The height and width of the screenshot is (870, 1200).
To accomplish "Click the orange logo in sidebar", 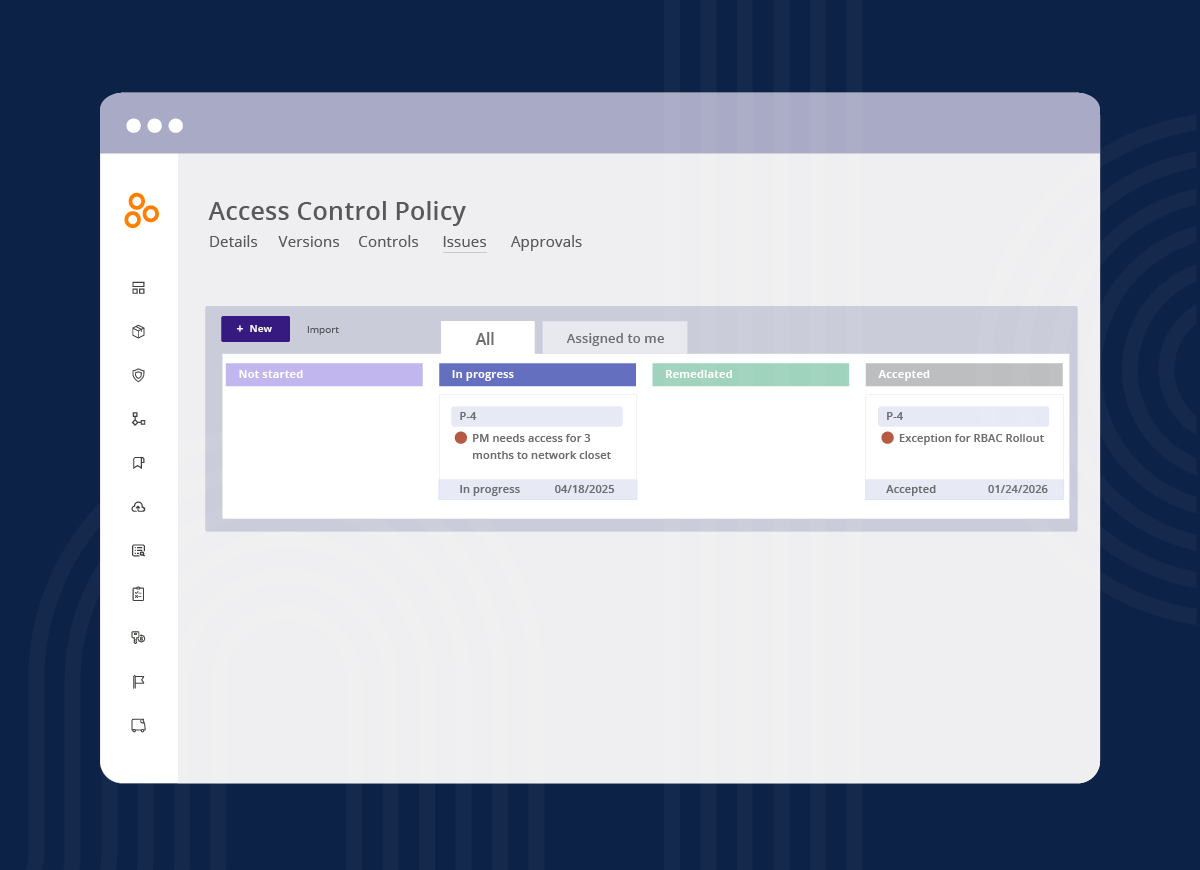I will point(141,210).
